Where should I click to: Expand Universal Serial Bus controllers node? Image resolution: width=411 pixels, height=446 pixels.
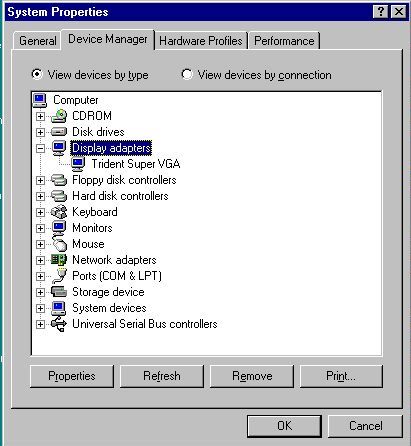40,324
